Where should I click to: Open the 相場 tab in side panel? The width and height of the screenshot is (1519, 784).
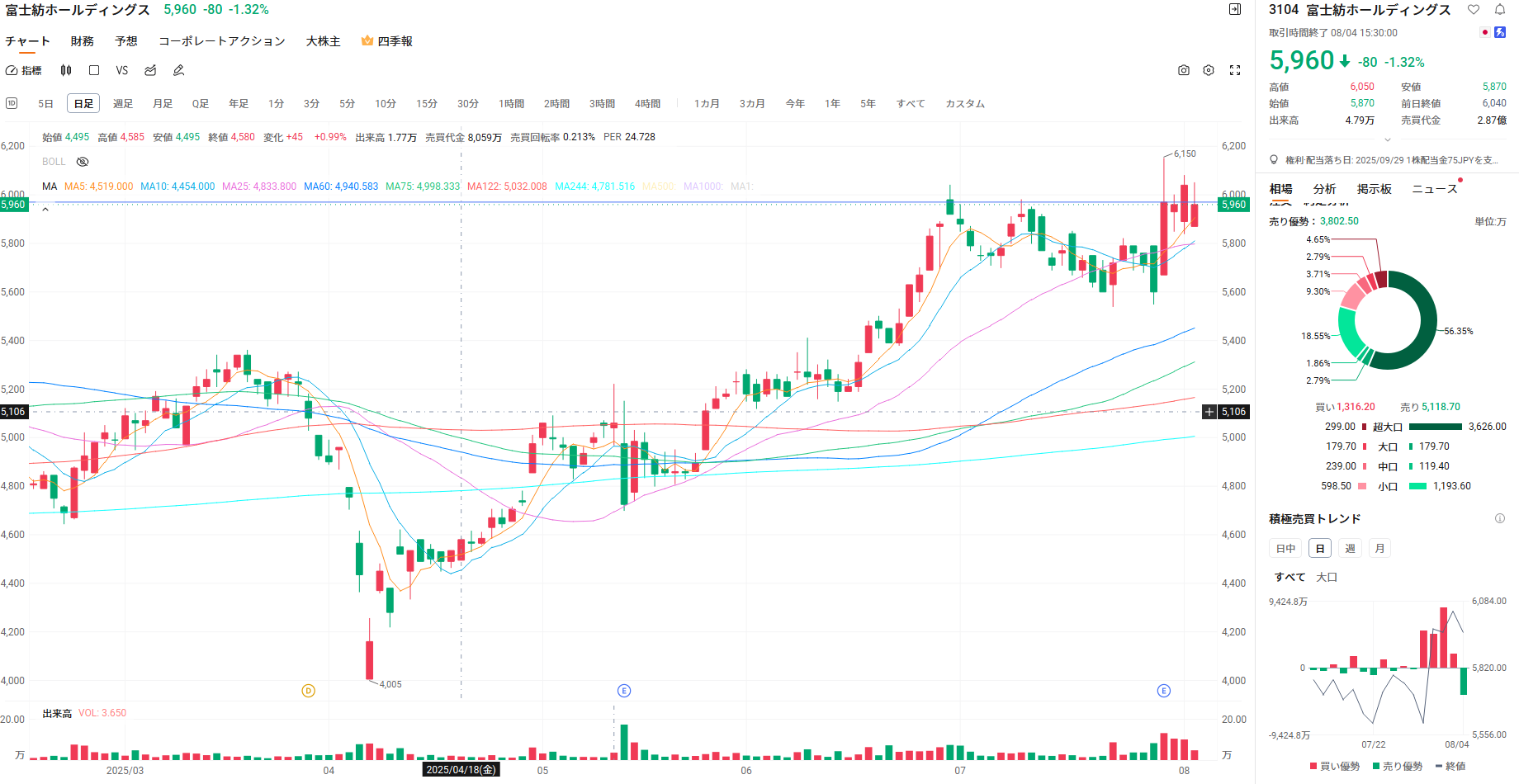point(1280,189)
